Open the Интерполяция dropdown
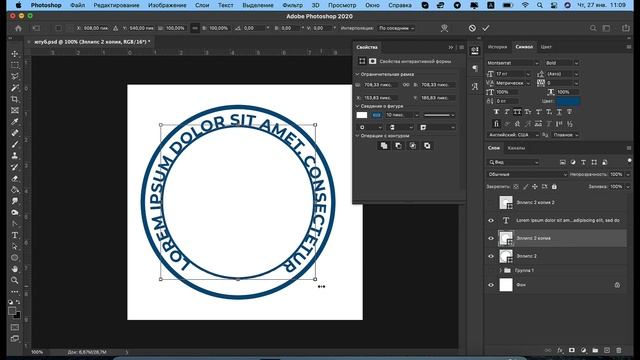Screen dimensions: 640x360 point(396,28)
